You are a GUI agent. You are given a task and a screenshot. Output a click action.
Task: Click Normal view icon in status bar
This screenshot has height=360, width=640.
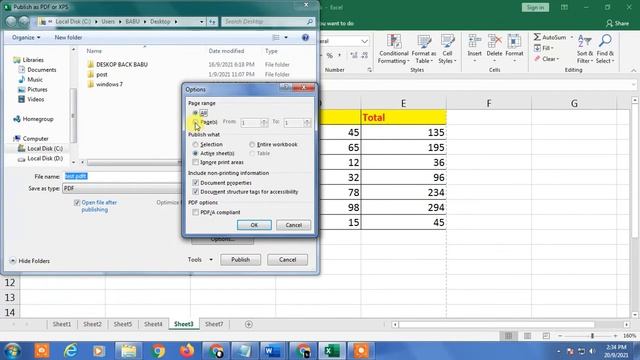pos(508,336)
